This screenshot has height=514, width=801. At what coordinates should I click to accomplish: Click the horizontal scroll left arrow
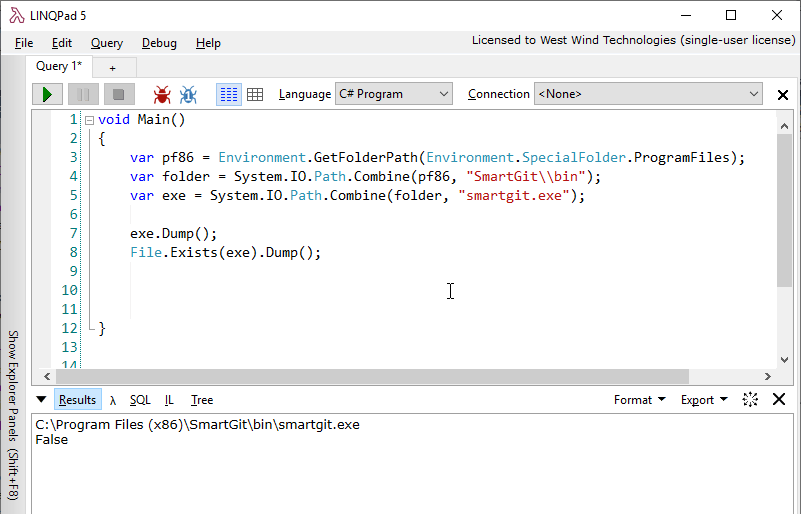47,377
